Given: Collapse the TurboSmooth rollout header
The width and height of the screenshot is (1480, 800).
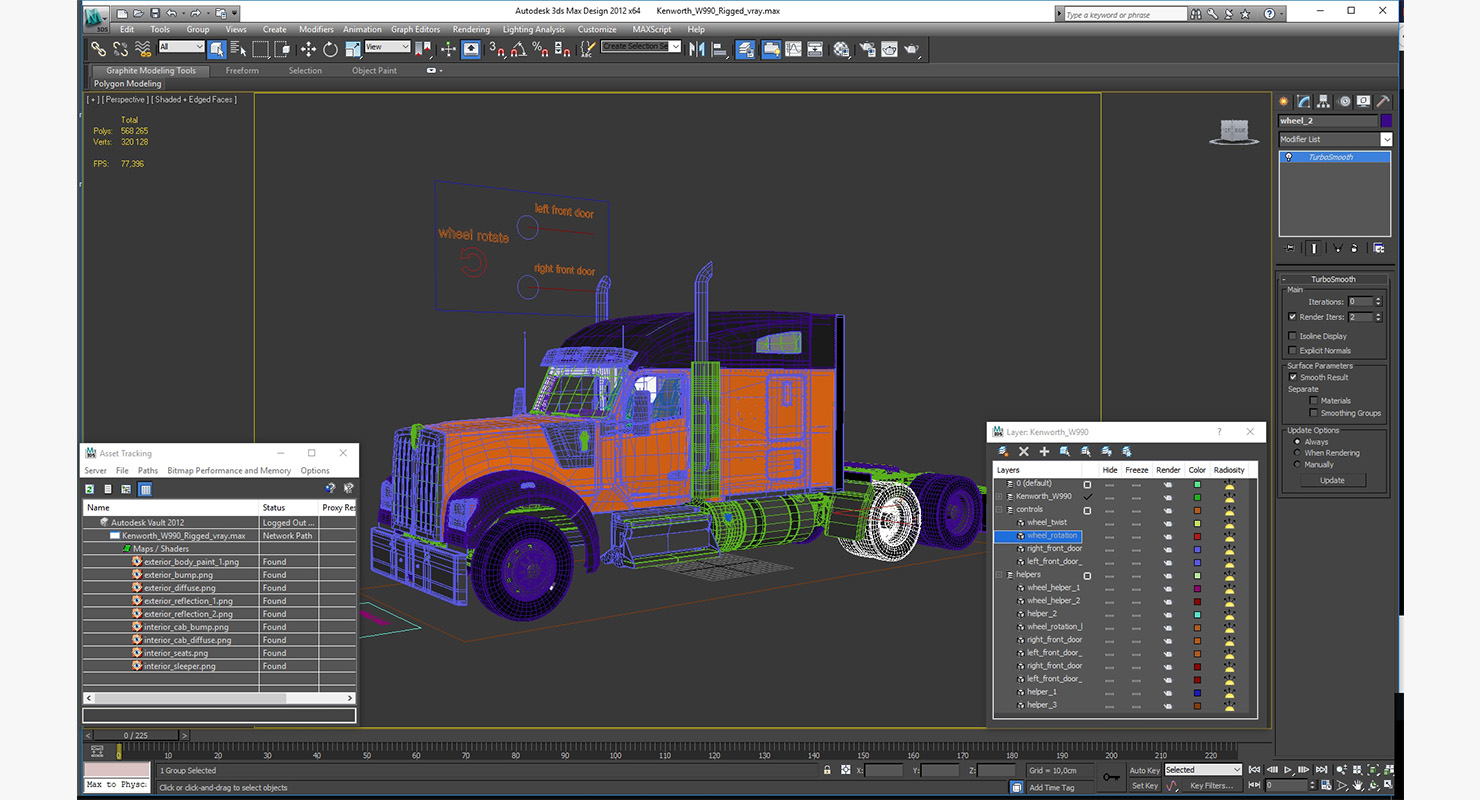Looking at the screenshot, I should pos(1333,279).
